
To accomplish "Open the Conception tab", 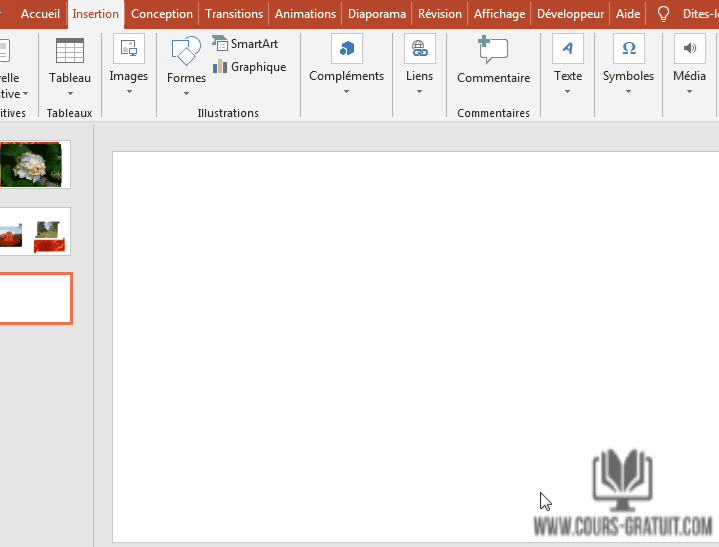I will click(x=162, y=14).
